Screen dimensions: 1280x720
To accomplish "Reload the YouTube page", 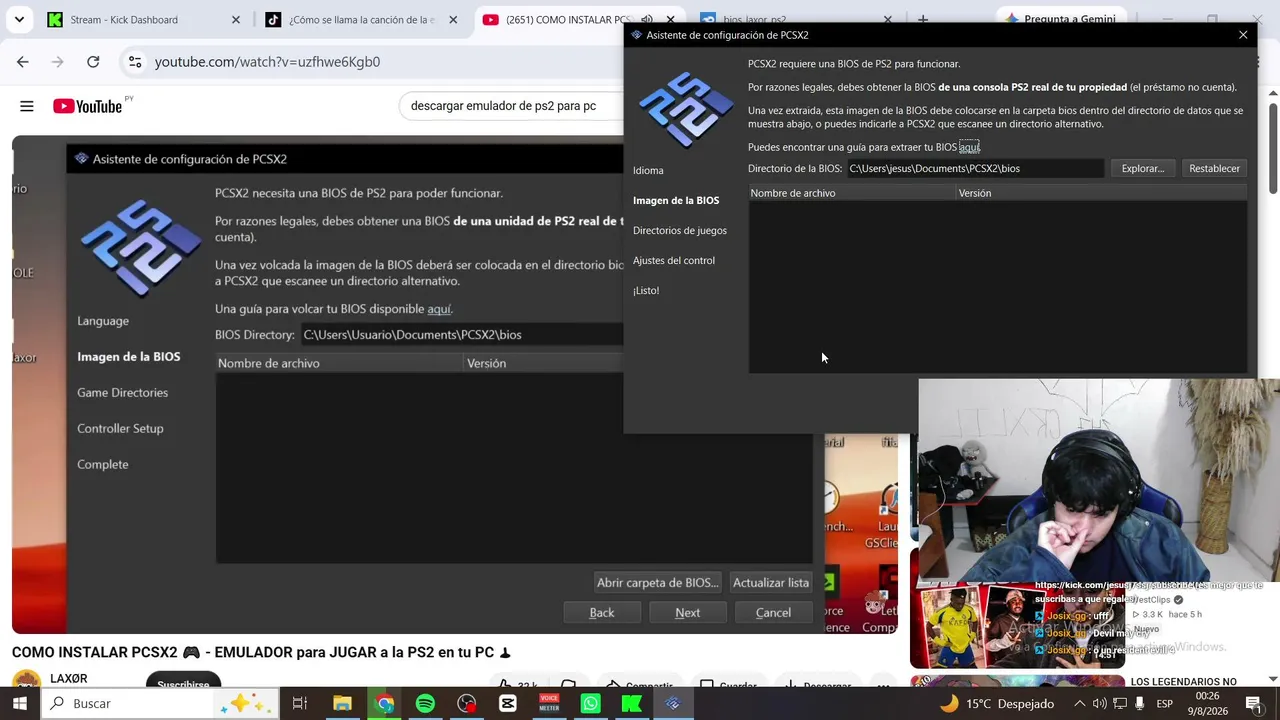I will pos(93,62).
